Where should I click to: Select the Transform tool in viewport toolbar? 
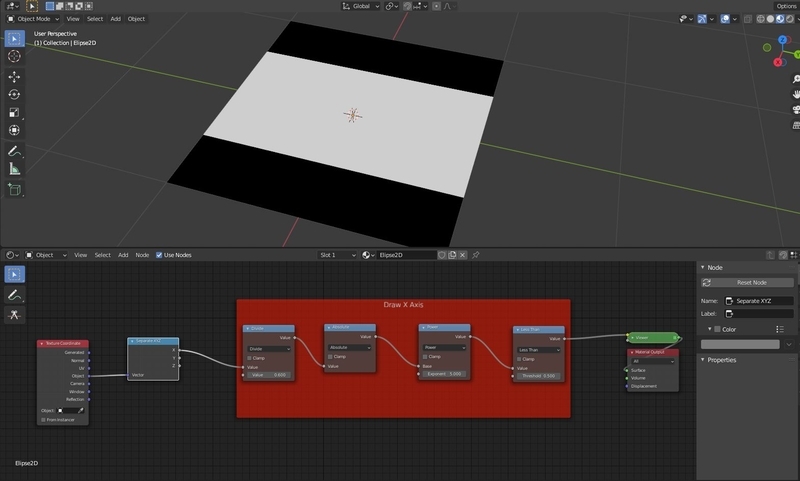[x=14, y=130]
